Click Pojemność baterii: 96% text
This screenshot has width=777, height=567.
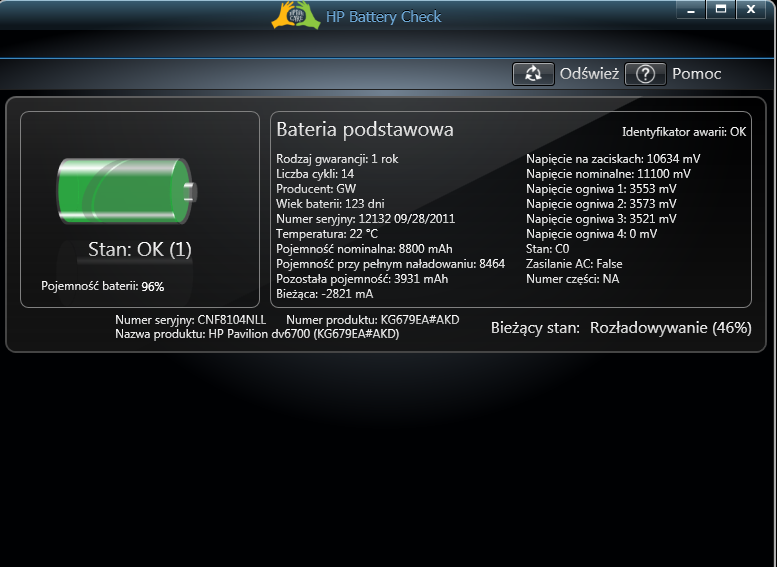tap(103, 286)
